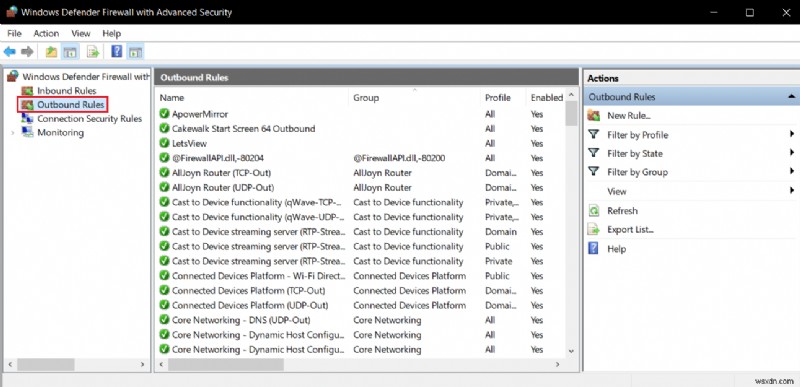Toggle the Action pane toolbar icon
Screen dimensions: 800x387
(x=135, y=51)
